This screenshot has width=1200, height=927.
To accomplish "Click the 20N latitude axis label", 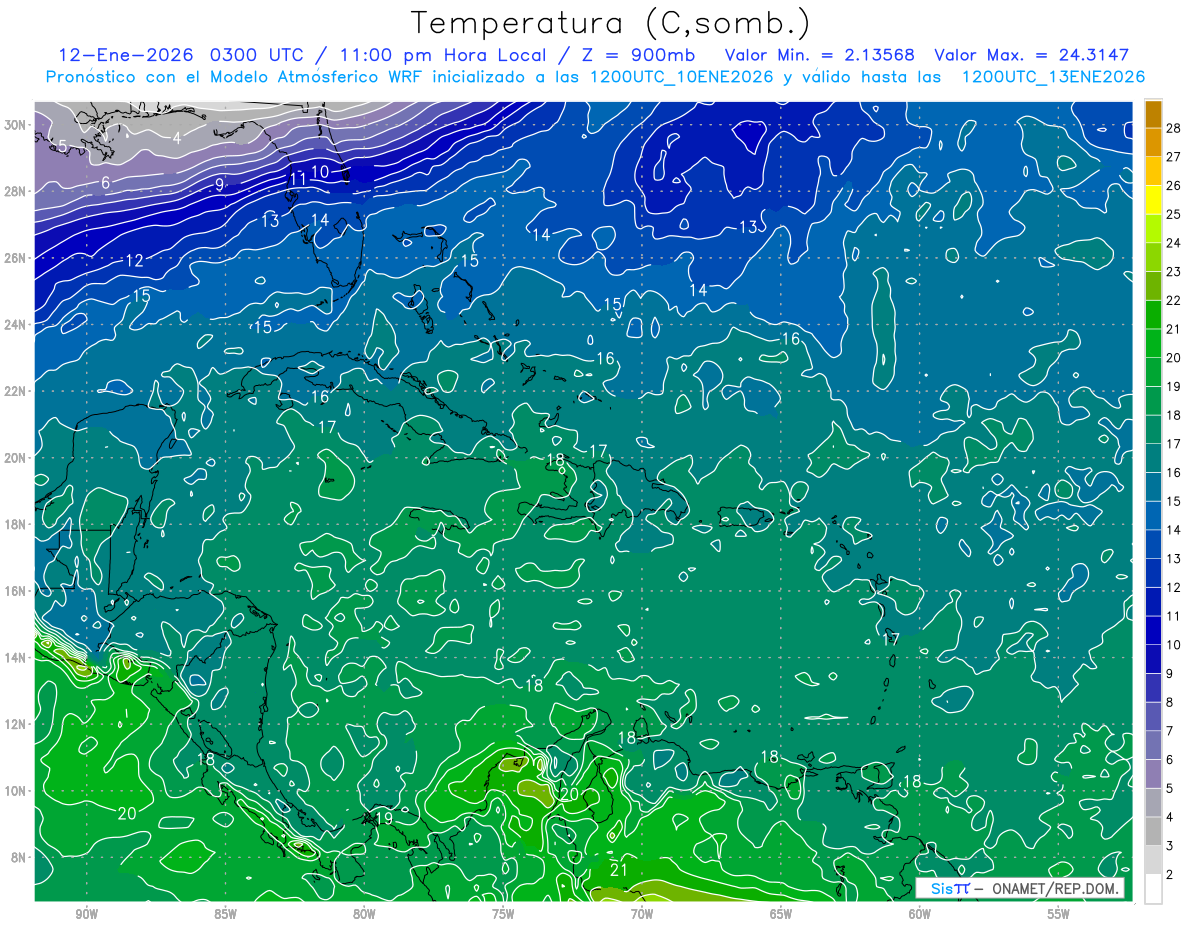I will point(16,457).
